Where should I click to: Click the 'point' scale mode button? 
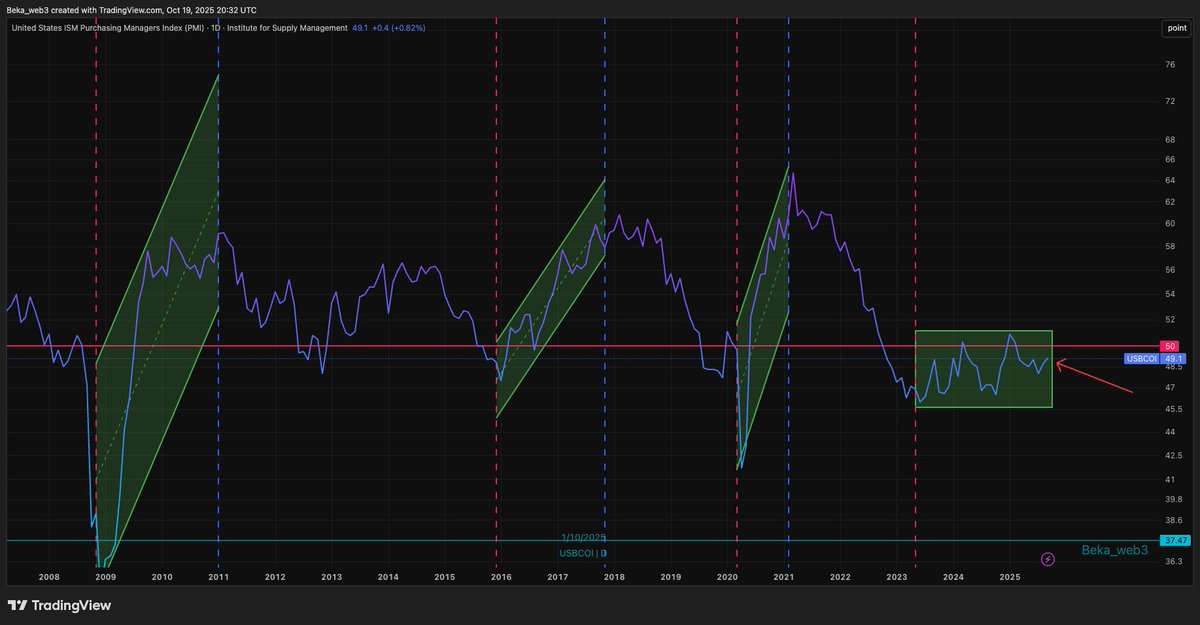[1176, 28]
